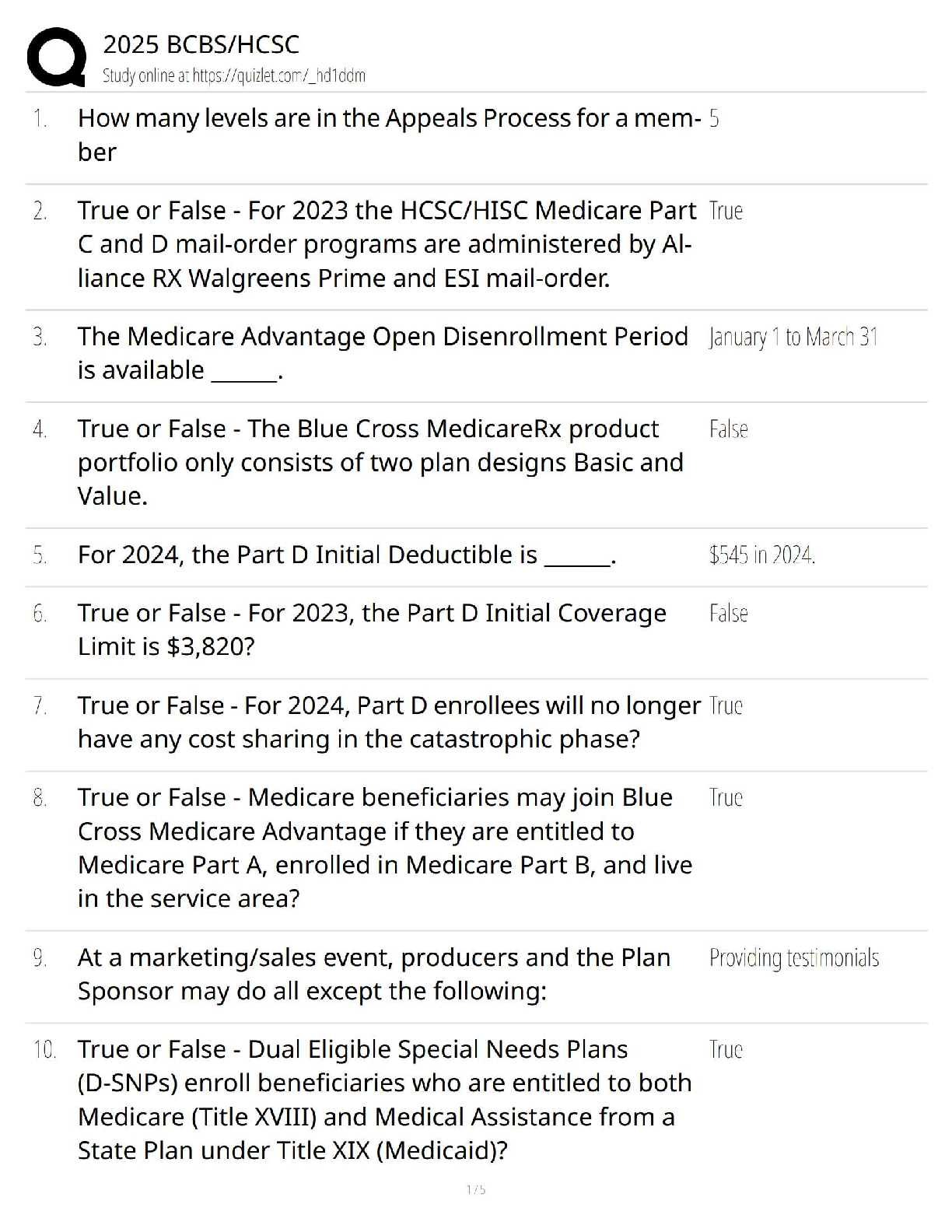Select the marketing/sales event question
The image size is (952, 1232).
tap(373, 974)
